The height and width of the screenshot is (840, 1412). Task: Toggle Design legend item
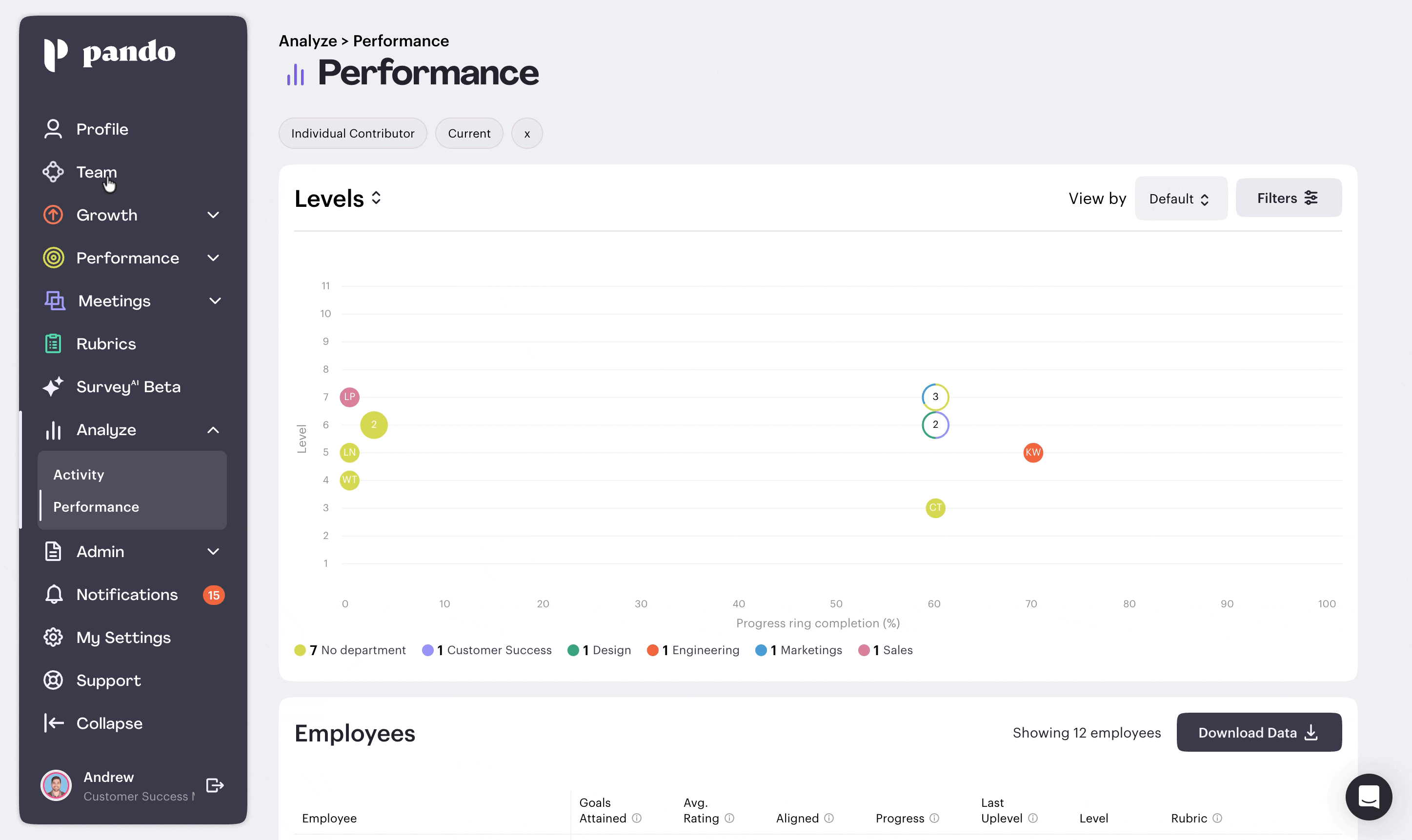599,650
